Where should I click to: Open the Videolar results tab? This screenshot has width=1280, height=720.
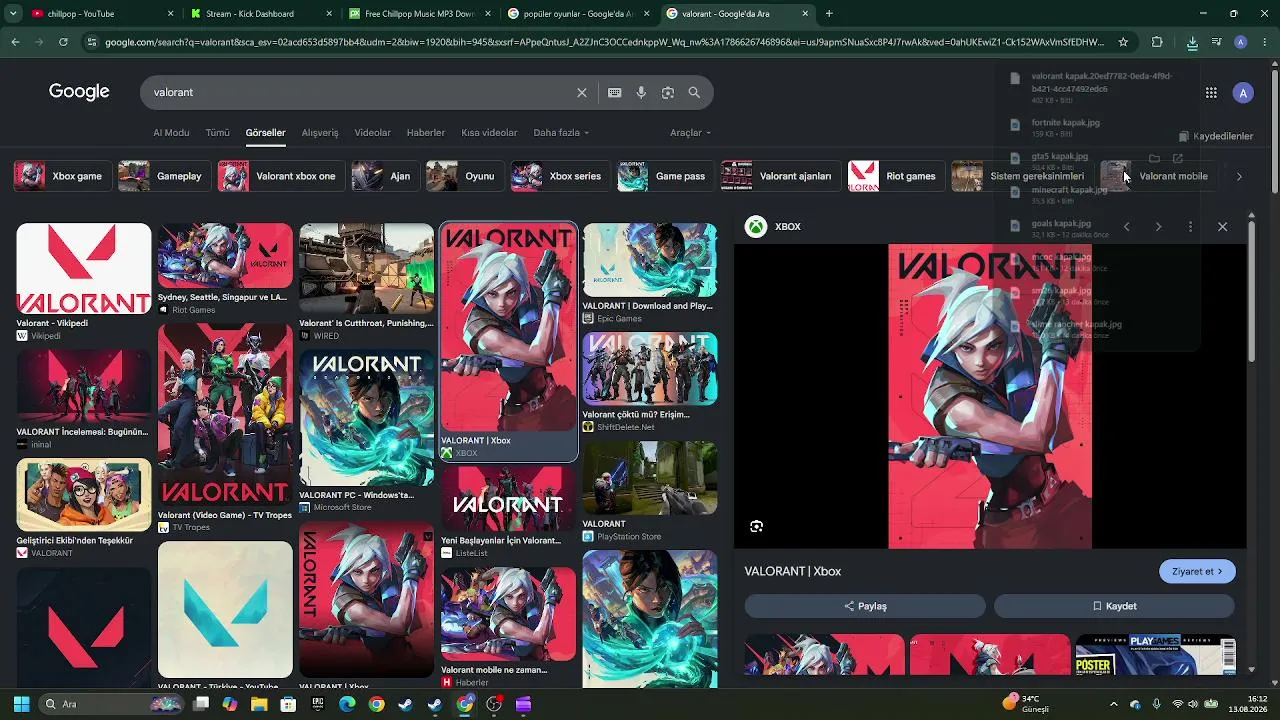(x=373, y=133)
